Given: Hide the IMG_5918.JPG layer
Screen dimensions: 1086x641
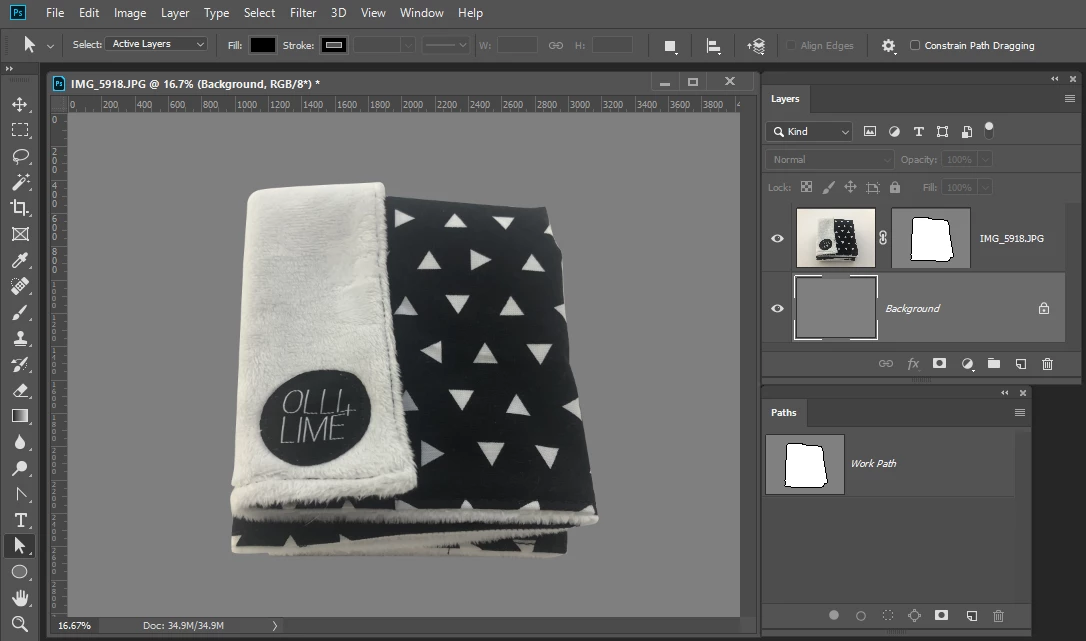Looking at the screenshot, I should pyautogui.click(x=777, y=238).
